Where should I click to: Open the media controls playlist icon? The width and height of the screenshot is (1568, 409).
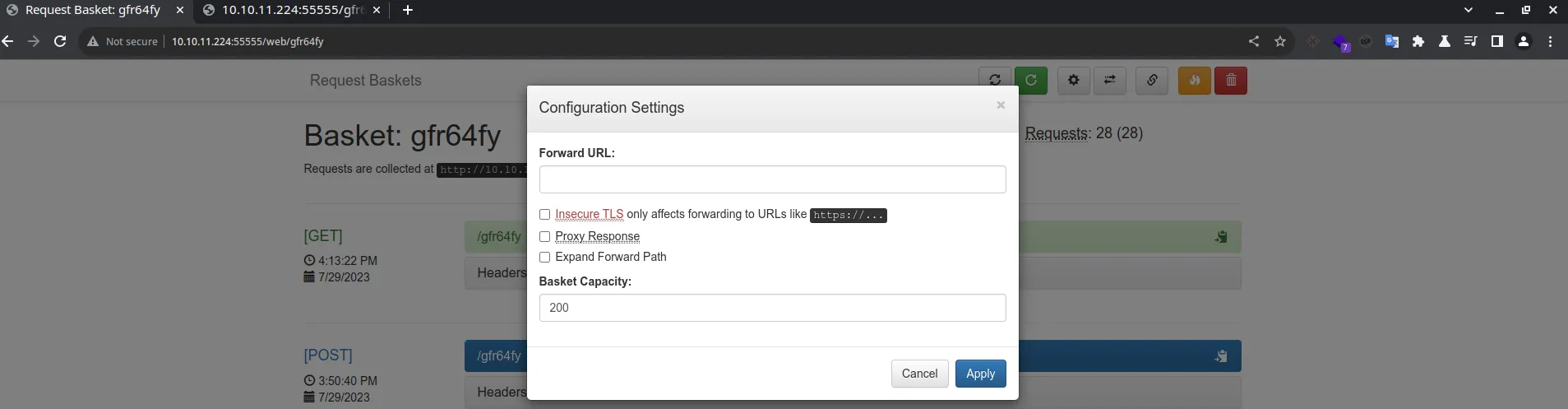click(x=1470, y=41)
